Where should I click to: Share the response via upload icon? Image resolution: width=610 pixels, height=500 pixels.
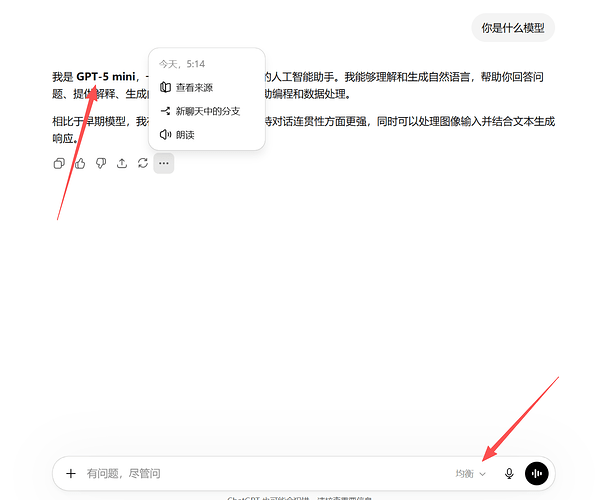[122, 163]
